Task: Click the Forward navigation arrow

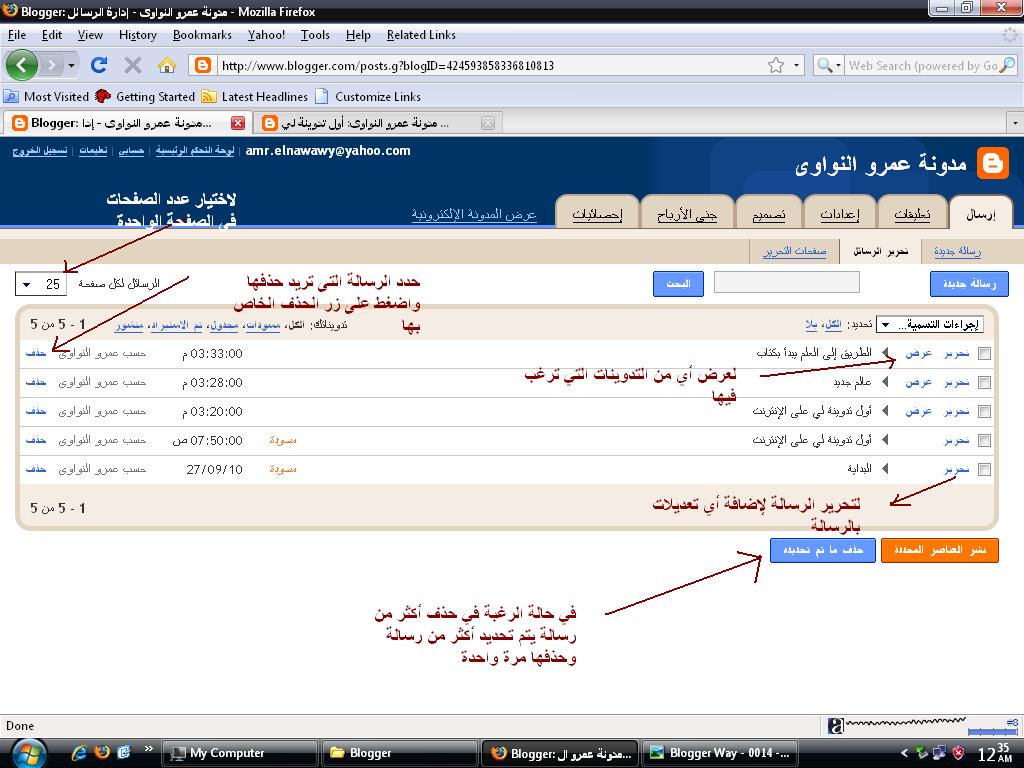Action: pyautogui.click(x=52, y=65)
